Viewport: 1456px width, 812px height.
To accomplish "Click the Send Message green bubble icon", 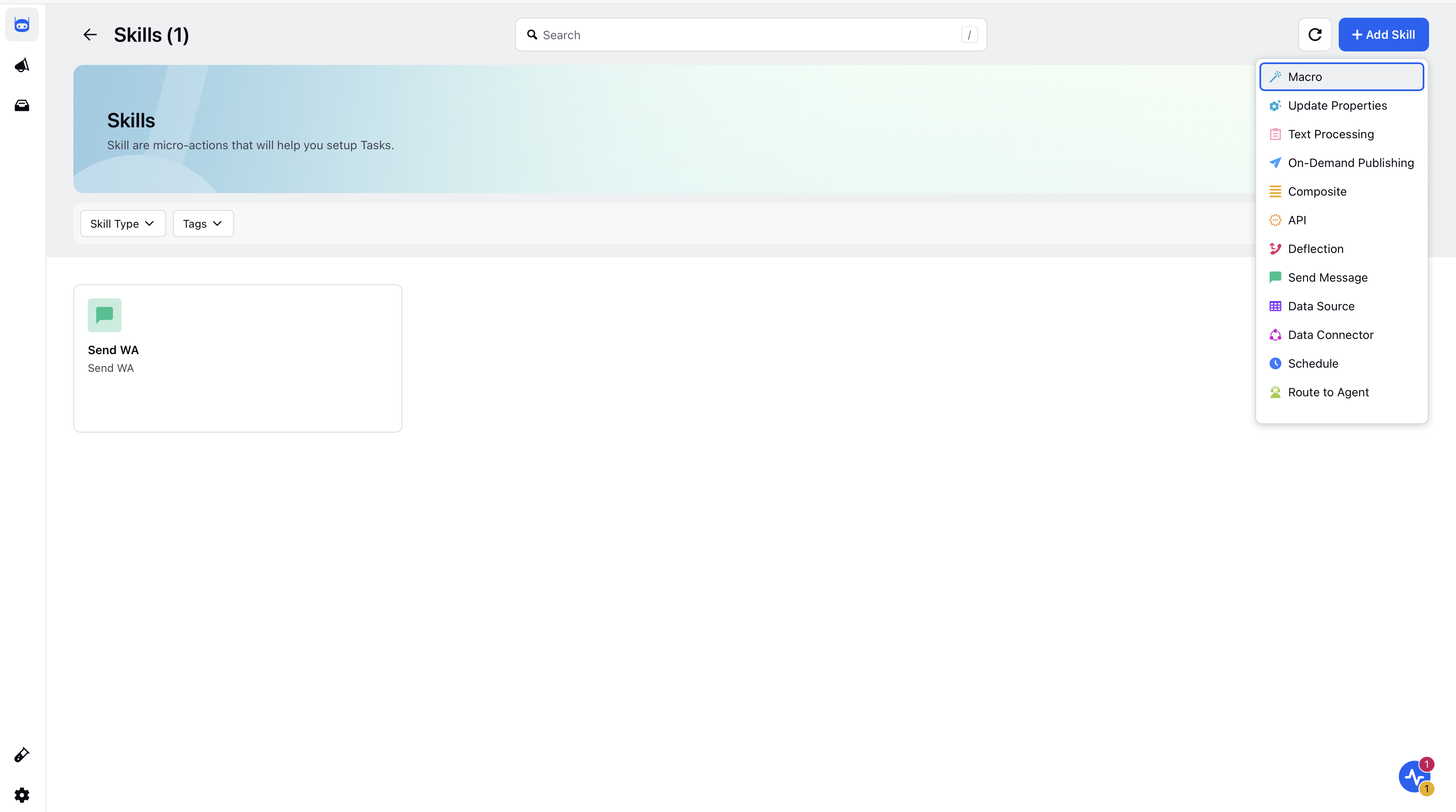I will click(1275, 277).
